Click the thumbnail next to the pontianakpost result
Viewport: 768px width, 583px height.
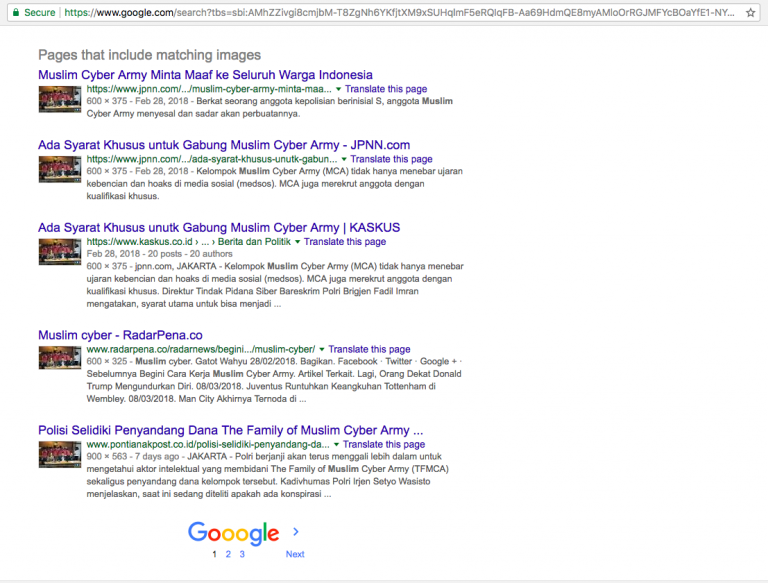tap(60, 455)
